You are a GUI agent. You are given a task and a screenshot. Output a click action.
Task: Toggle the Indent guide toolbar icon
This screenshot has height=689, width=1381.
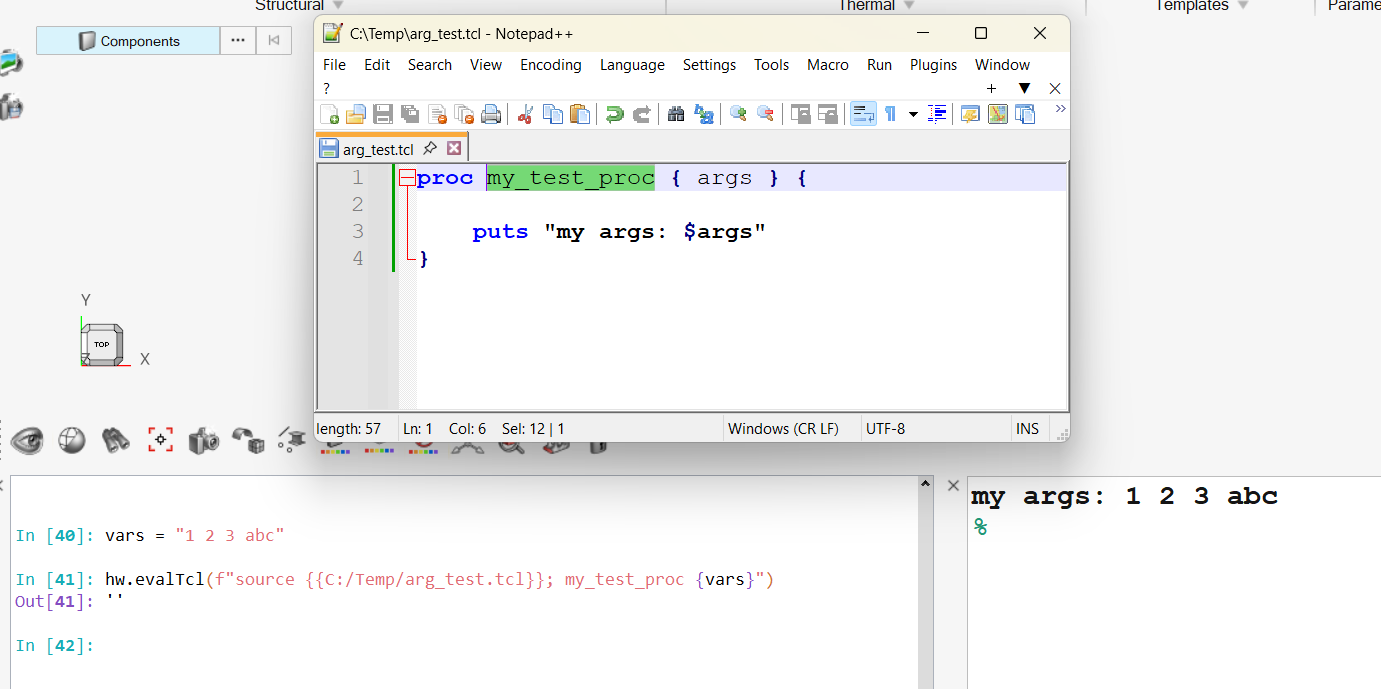point(937,114)
